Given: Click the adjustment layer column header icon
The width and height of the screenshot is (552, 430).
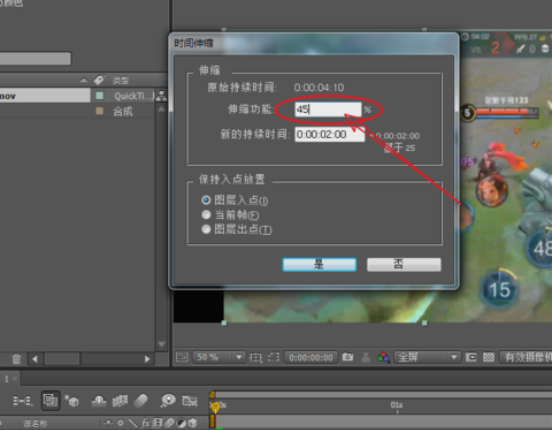Looking at the screenshot, I should point(181,423).
